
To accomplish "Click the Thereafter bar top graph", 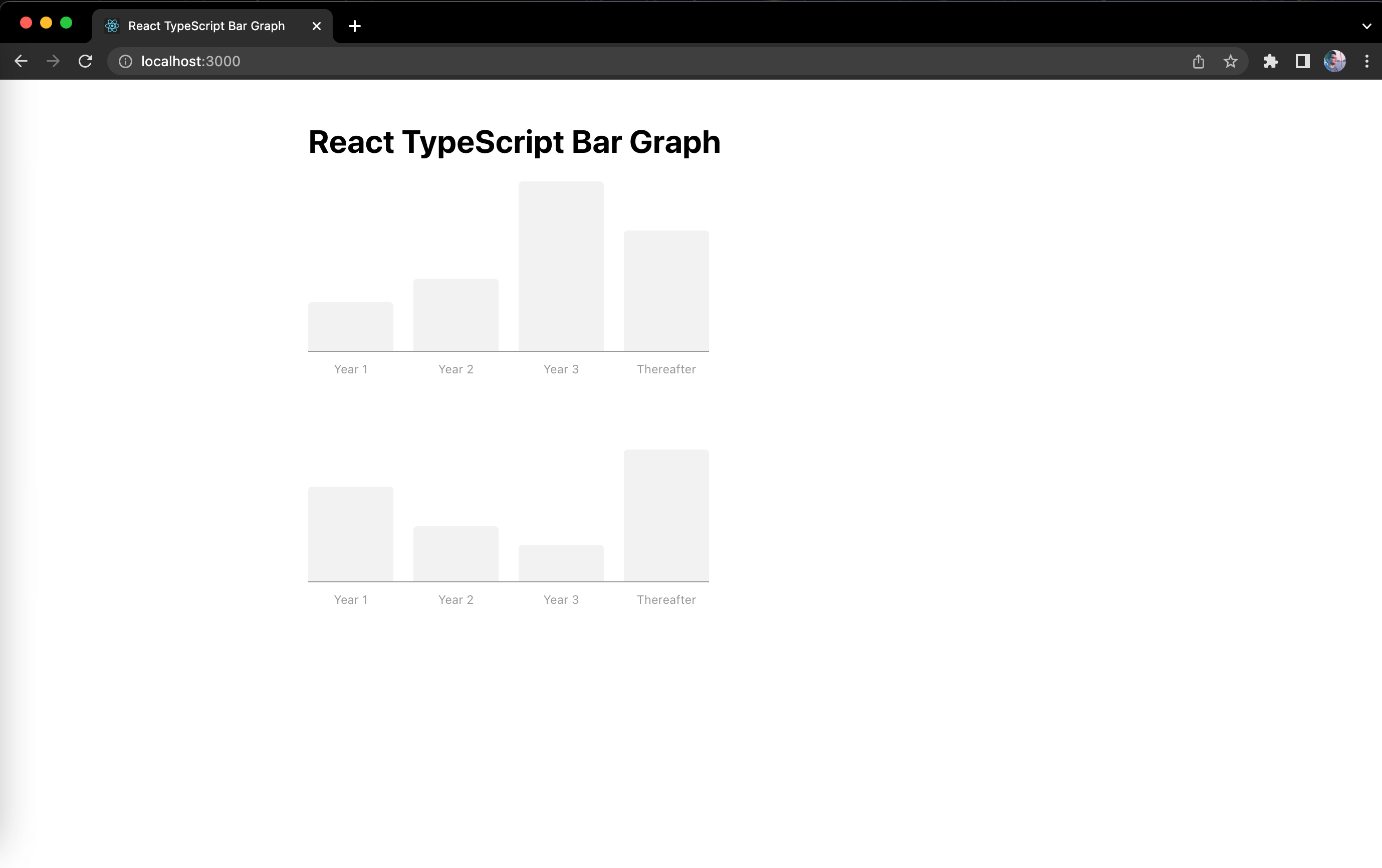I will point(665,290).
